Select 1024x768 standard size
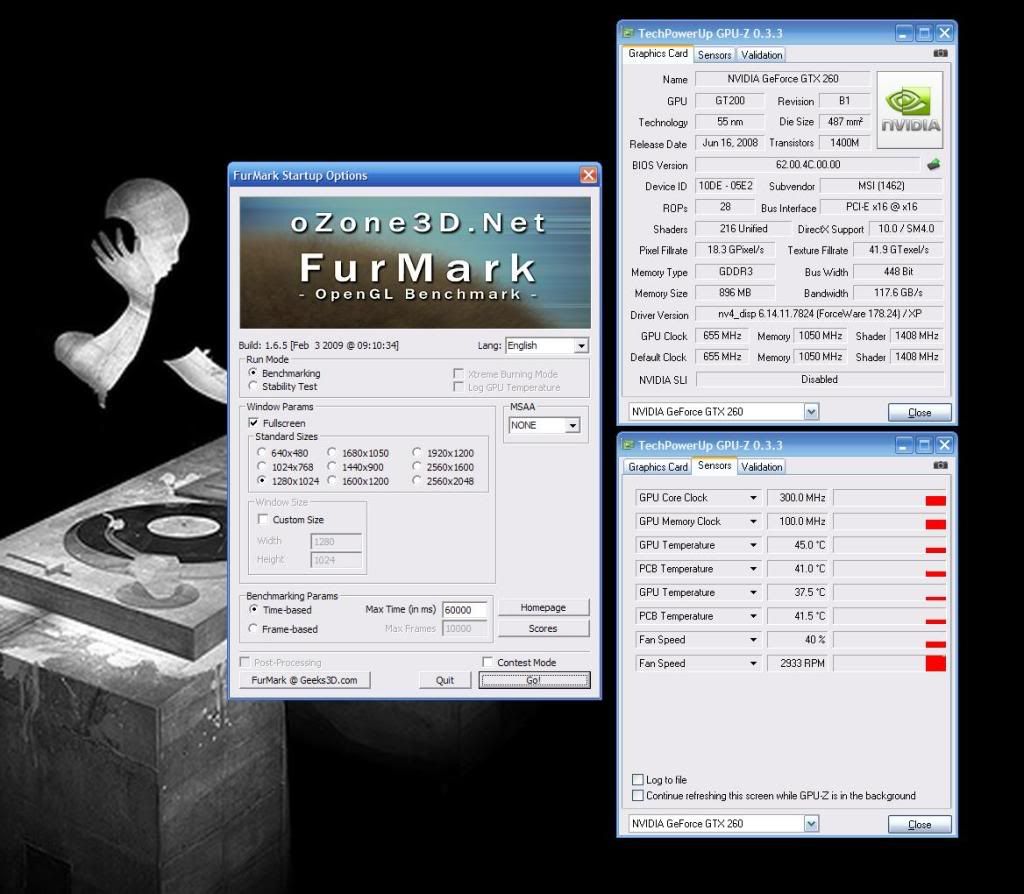 click(262, 467)
